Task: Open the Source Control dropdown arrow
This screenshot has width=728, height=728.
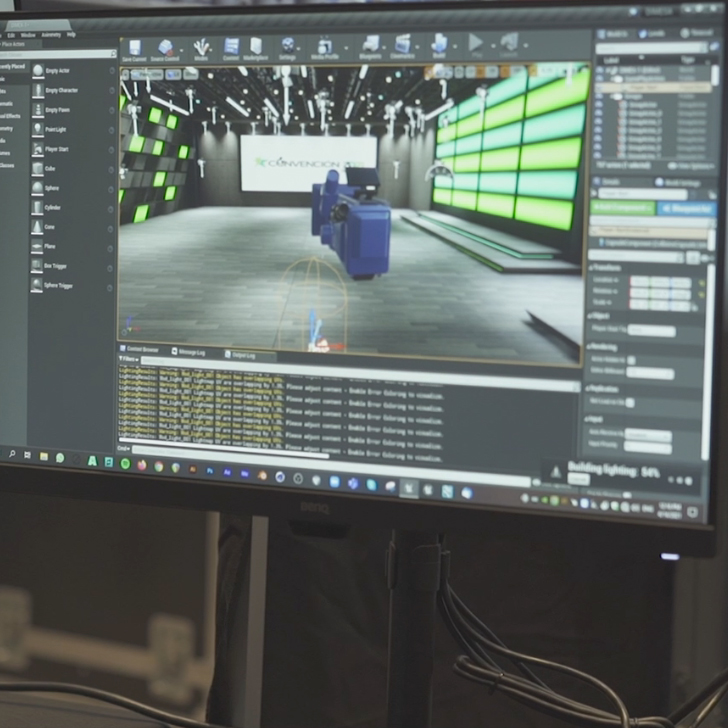Action: (182, 49)
